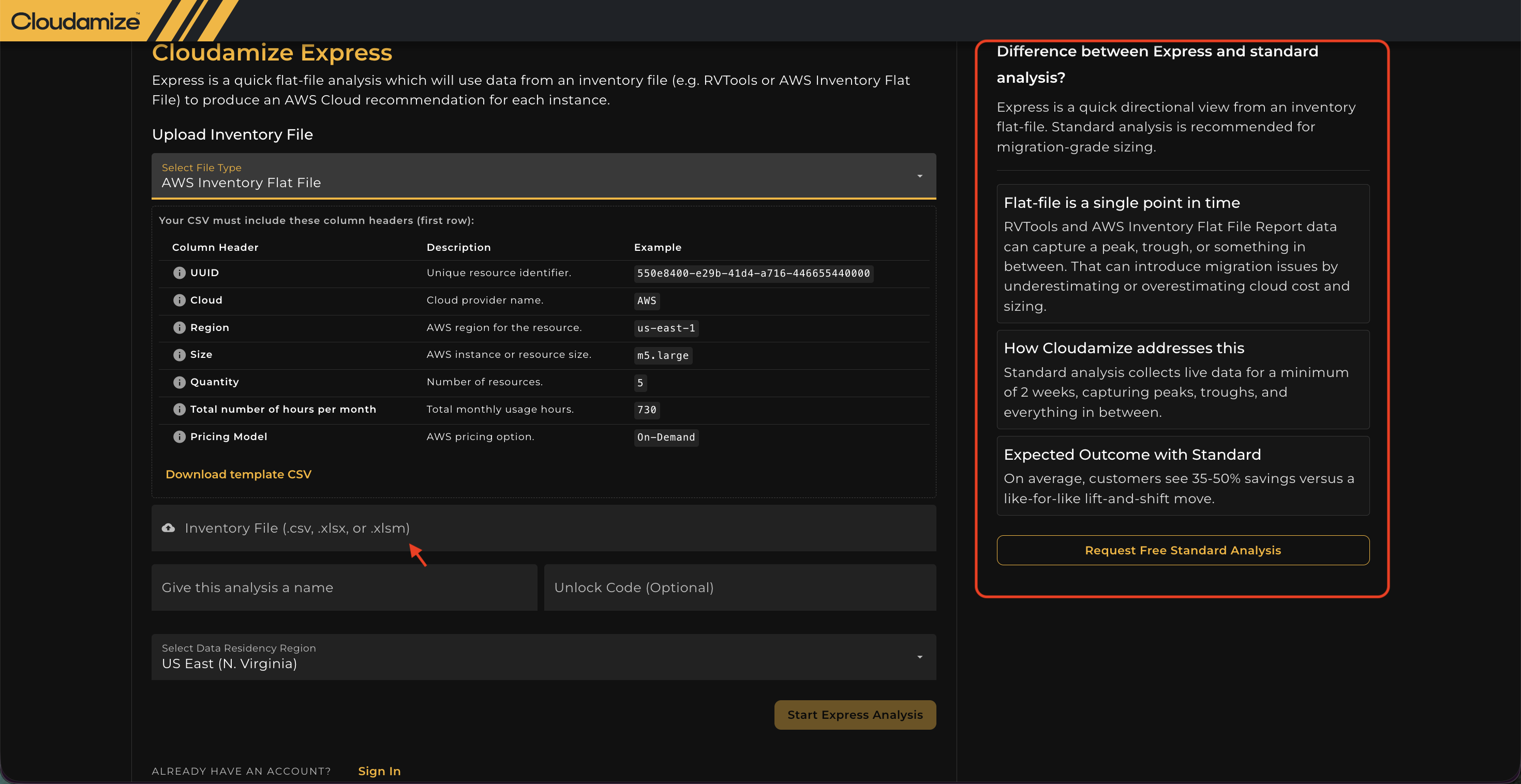This screenshot has height=784, width=1521.
Task: Open the Sign In link
Action: [379, 771]
